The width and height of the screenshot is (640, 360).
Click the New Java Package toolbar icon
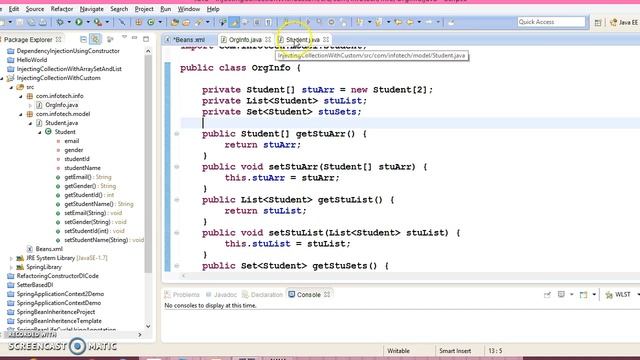(x=139, y=22)
